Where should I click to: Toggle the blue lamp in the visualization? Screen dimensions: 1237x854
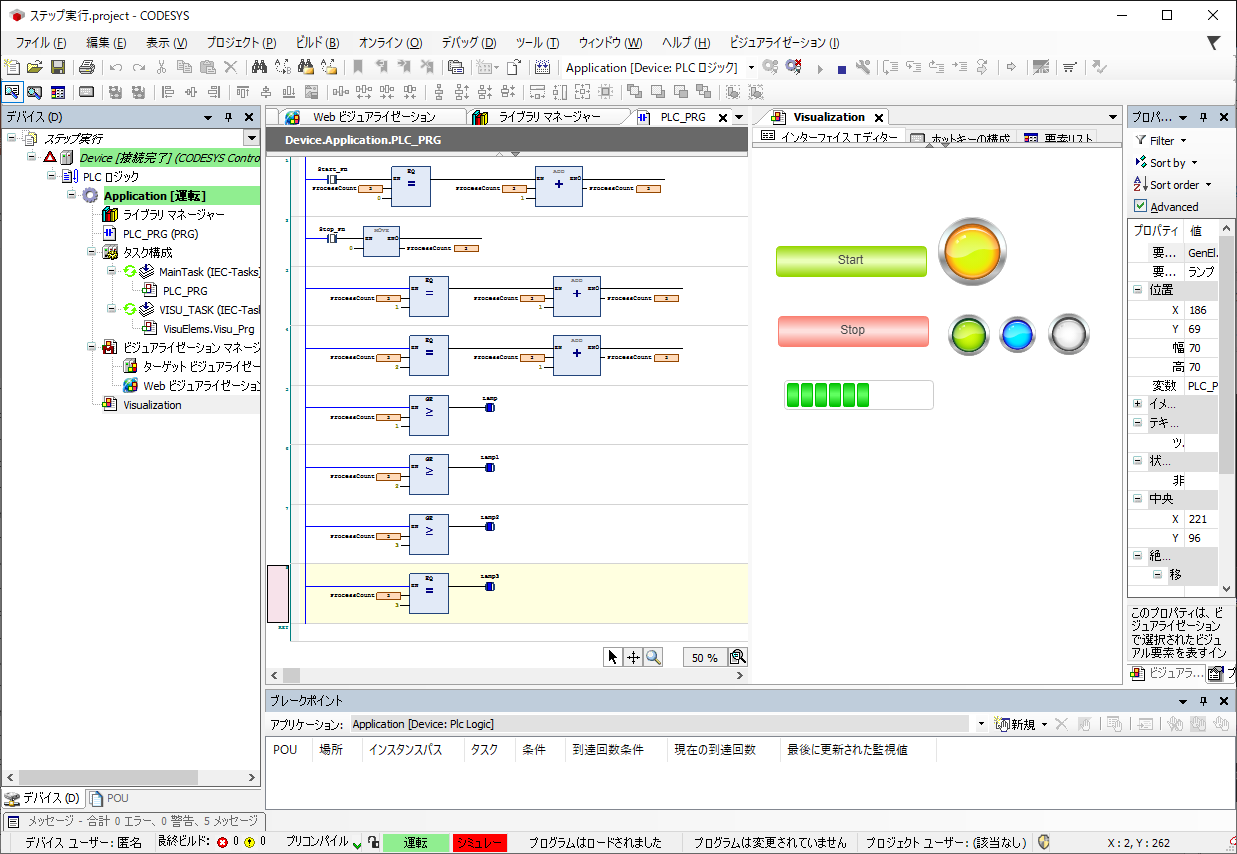point(1017,335)
